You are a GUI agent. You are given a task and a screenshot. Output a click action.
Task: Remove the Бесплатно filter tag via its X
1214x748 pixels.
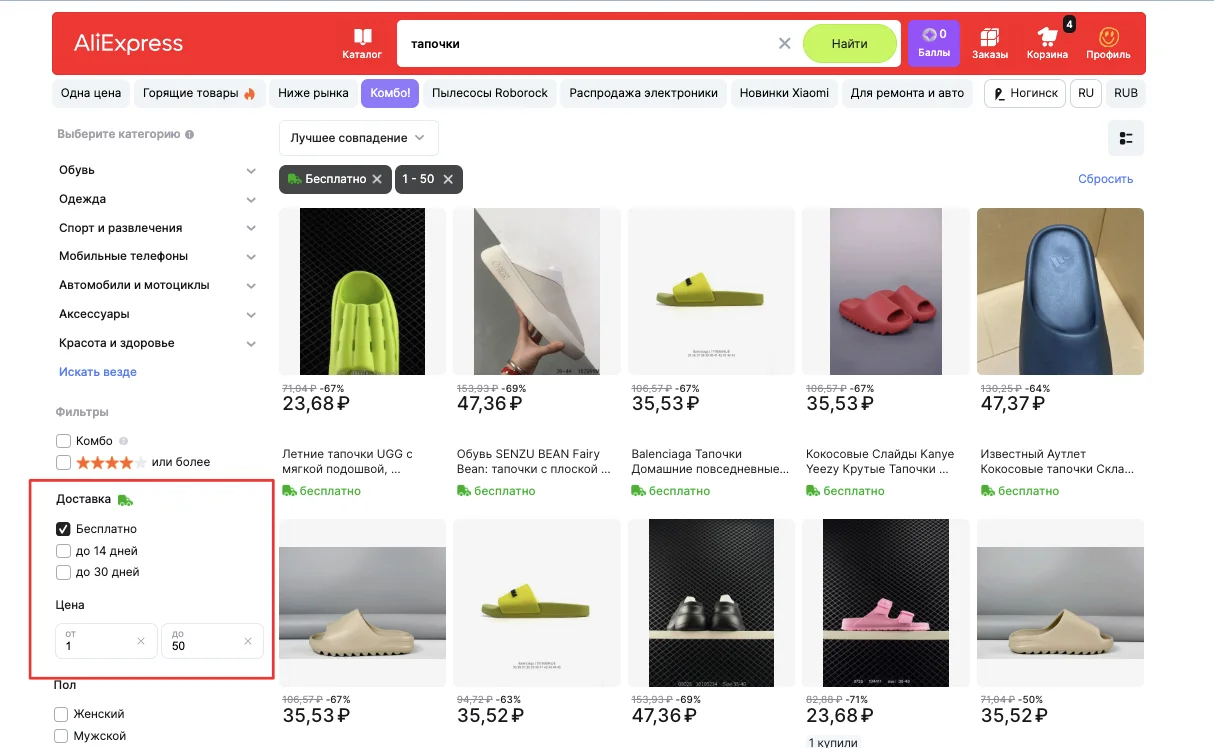(377, 179)
